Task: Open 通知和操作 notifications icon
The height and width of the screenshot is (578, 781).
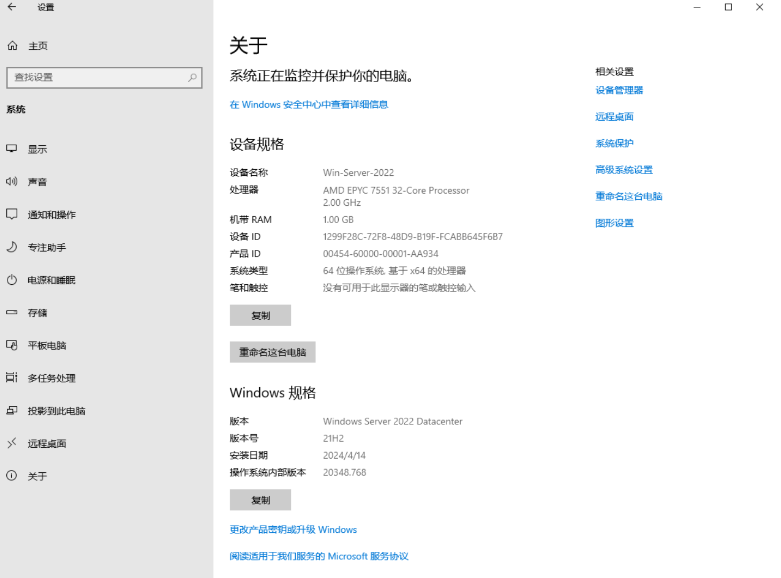Action: tap(12, 214)
